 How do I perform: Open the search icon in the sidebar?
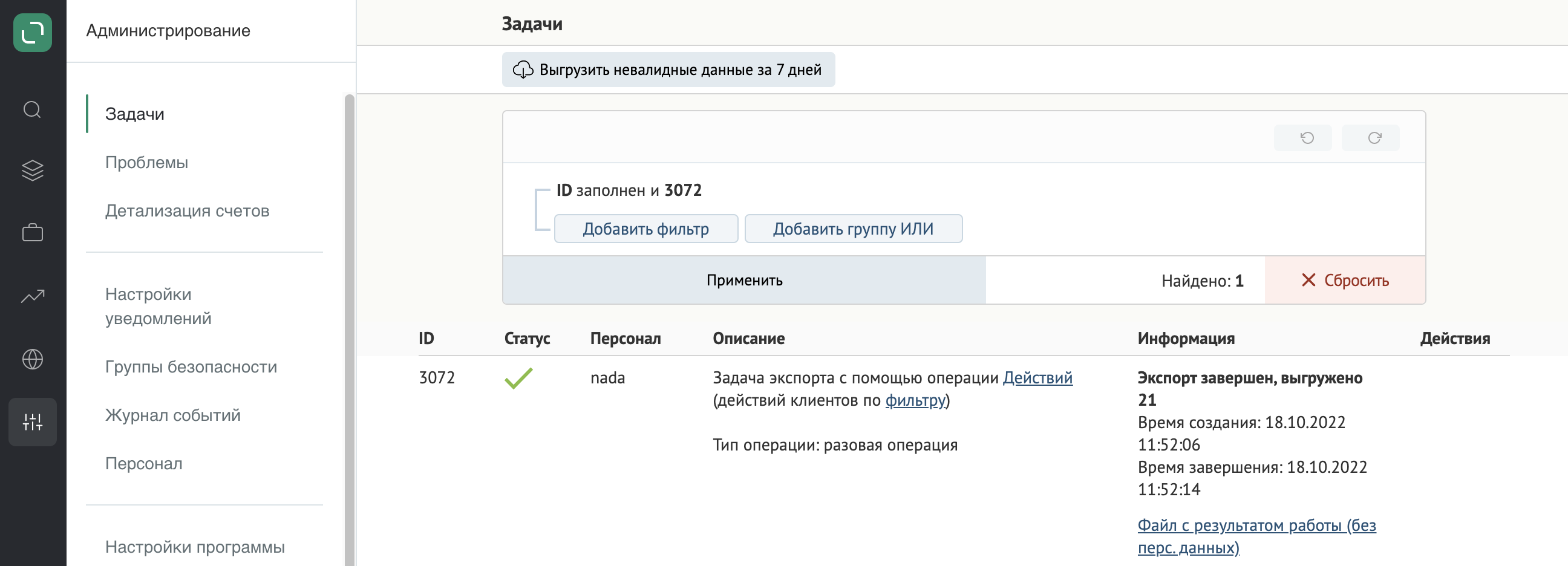(32, 110)
